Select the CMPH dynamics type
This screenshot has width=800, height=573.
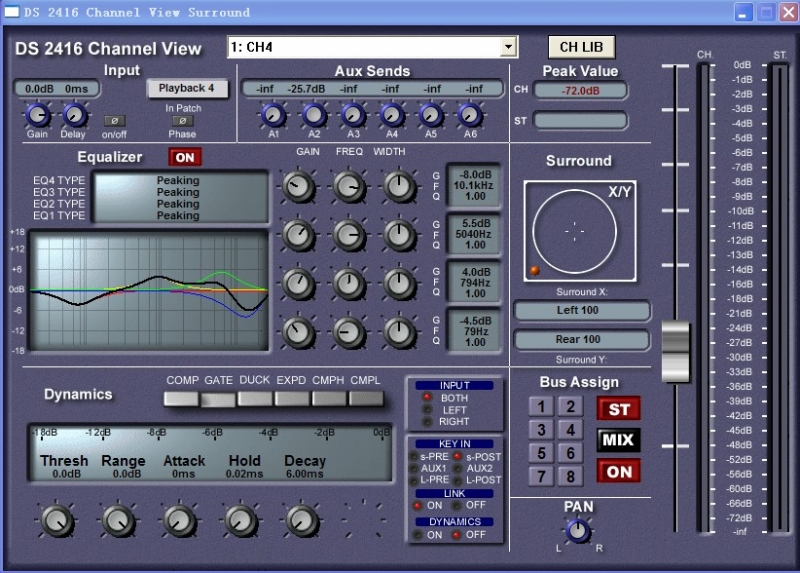(329, 398)
